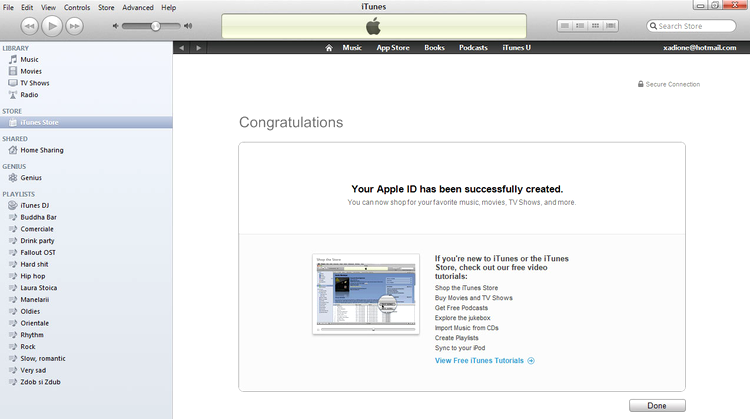This screenshot has height=419, width=750.
Task: Go back with store back arrow
Action: 181,48
